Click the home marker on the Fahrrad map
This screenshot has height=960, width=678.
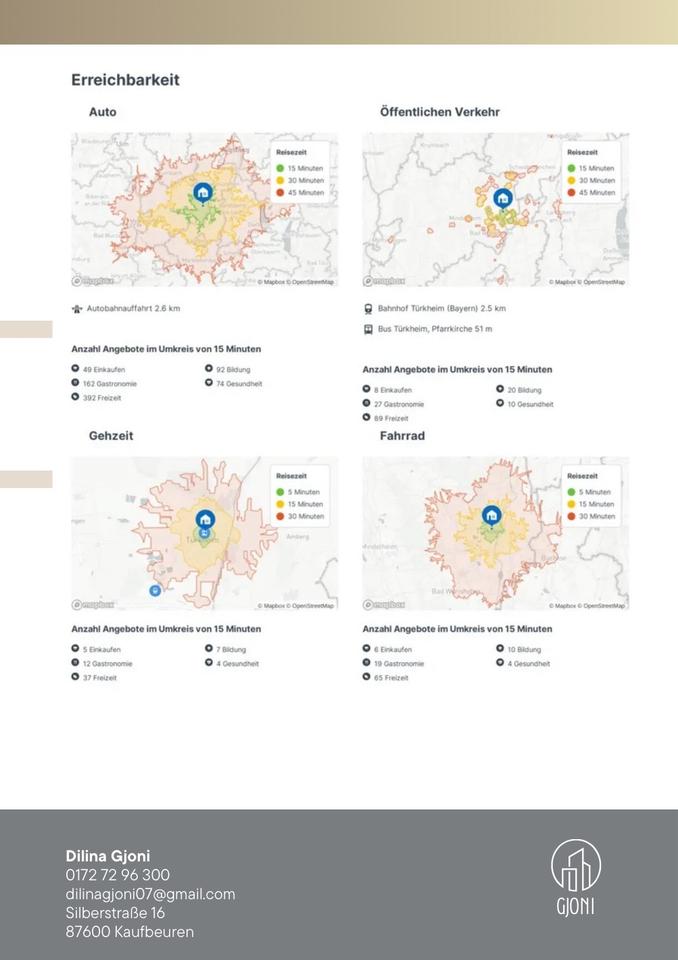[491, 515]
